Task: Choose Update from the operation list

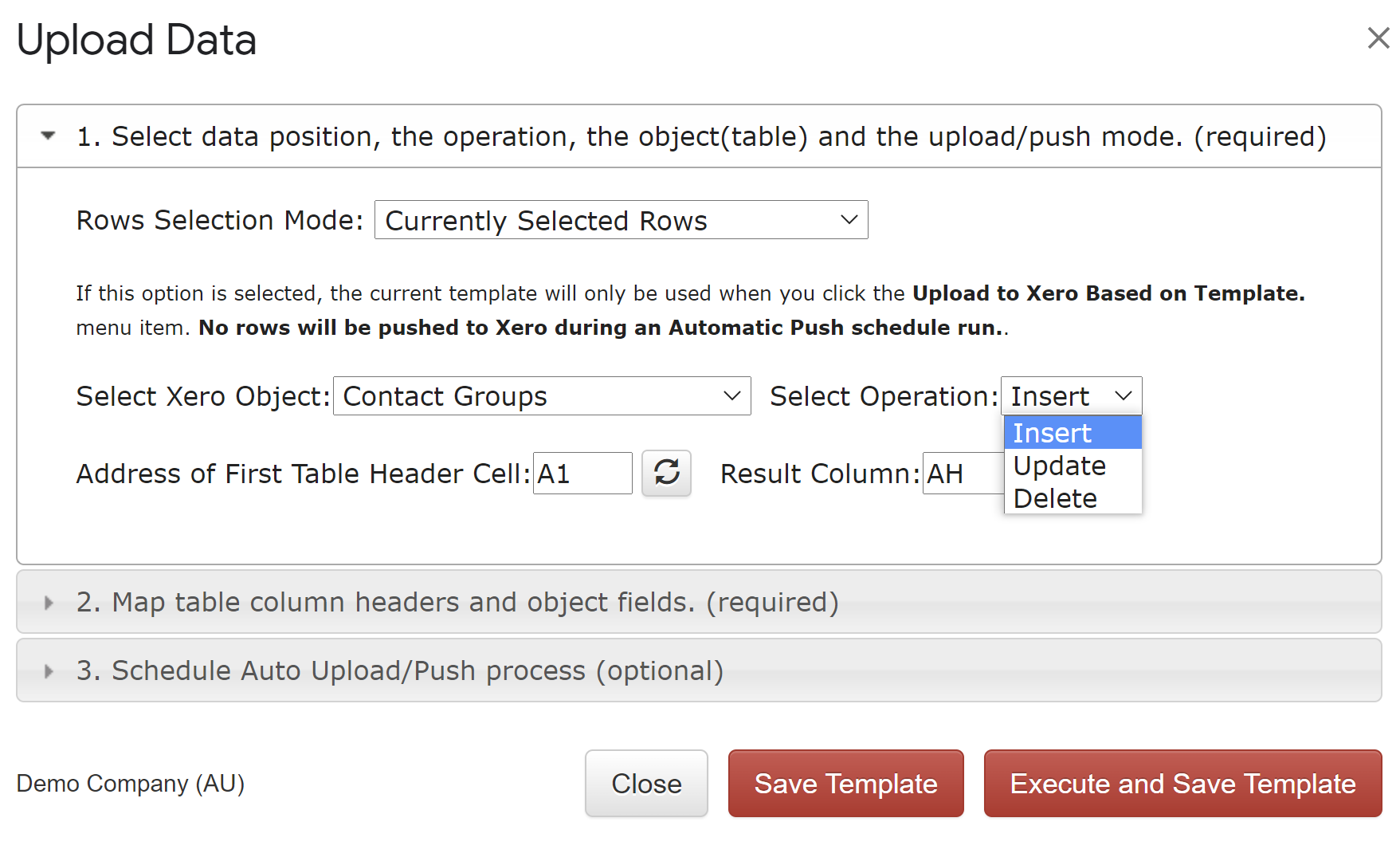Action: pos(1073,466)
